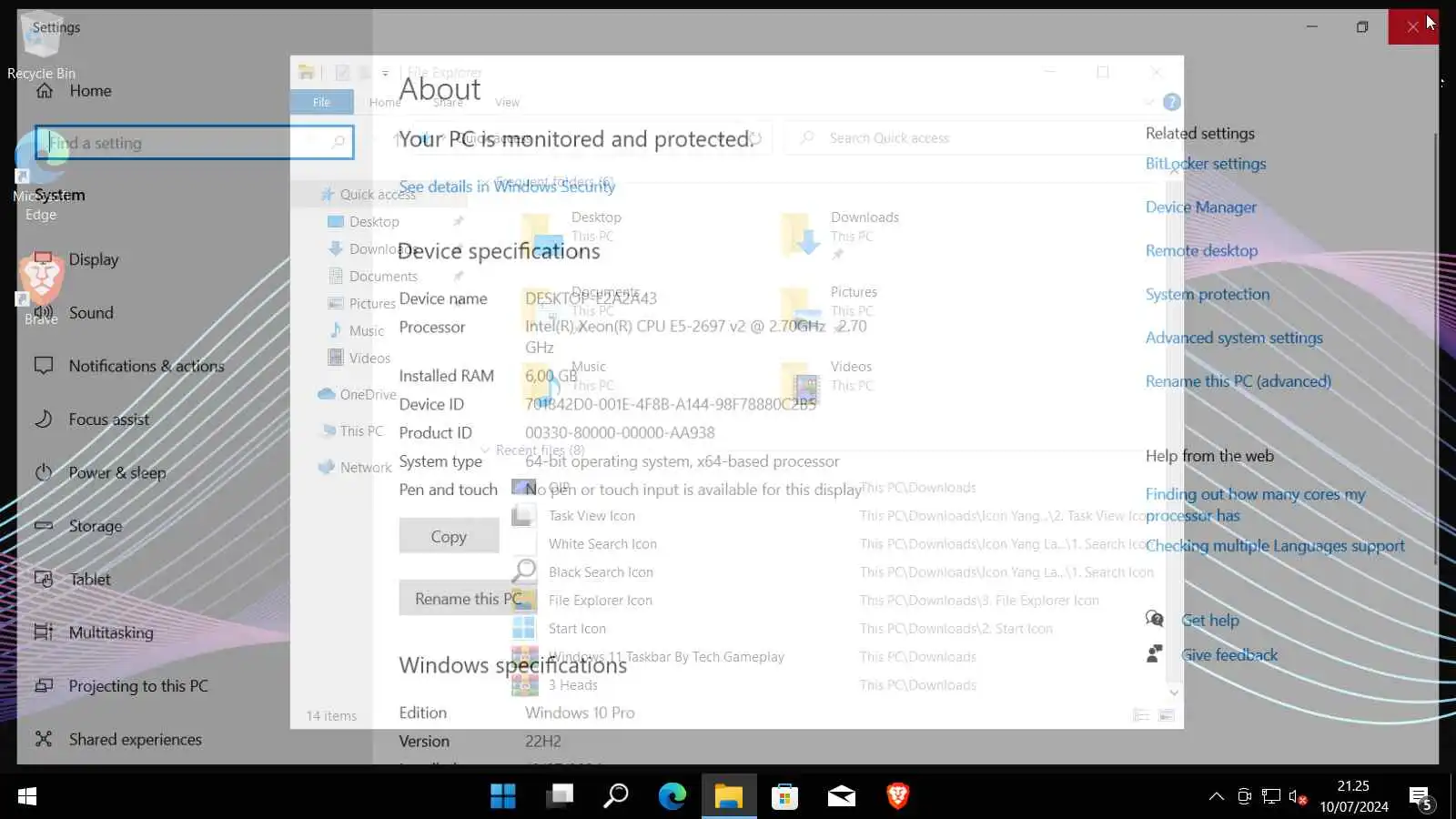Select Pictures folder tile in File Explorer
The width and height of the screenshot is (1456, 819).
pyautogui.click(x=829, y=309)
